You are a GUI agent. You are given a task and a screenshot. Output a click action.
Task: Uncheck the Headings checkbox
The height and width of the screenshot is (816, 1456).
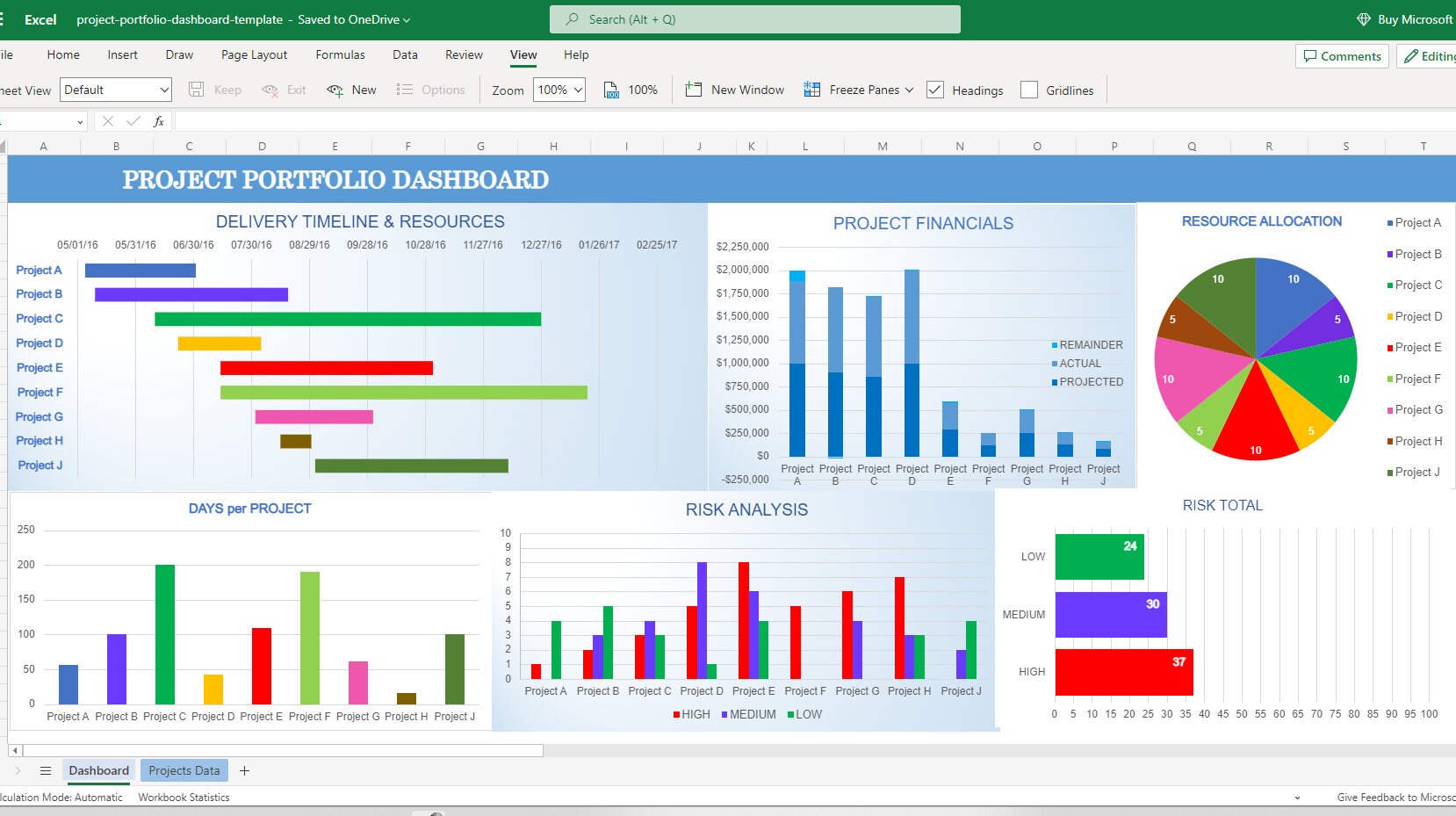point(935,90)
